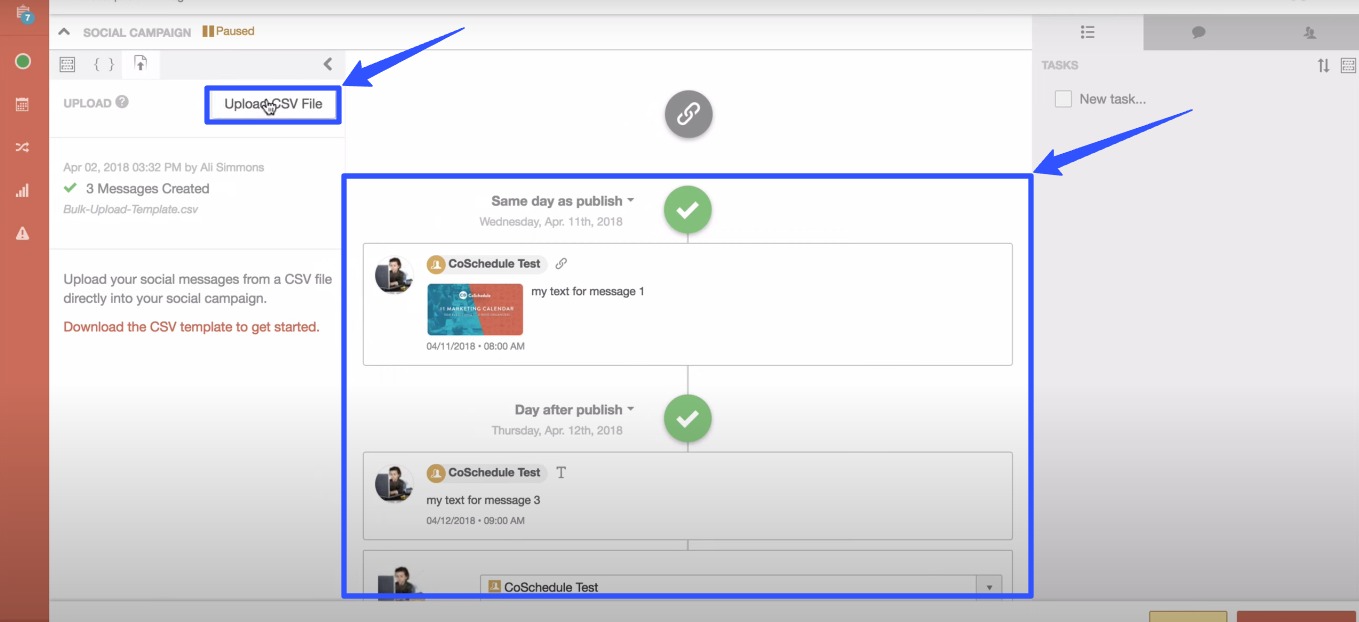Click the green checkmark next to Same day as publish

(x=687, y=209)
